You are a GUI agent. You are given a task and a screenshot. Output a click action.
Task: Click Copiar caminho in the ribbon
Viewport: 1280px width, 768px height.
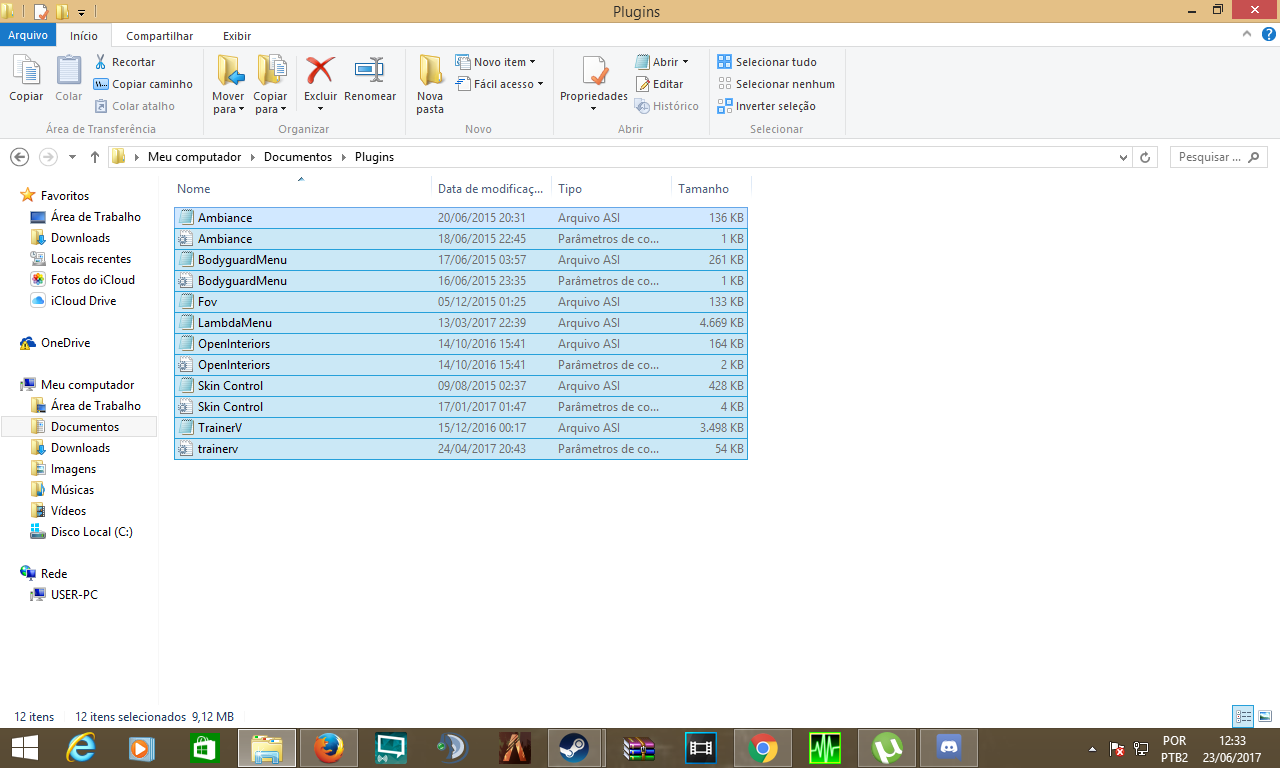coord(143,84)
